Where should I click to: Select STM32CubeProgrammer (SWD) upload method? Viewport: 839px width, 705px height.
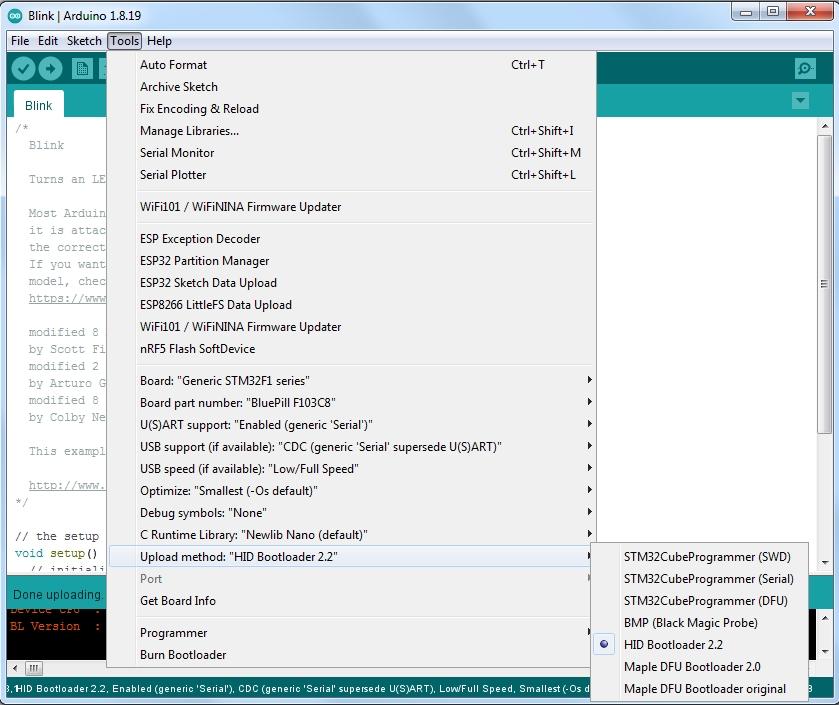click(x=700, y=557)
